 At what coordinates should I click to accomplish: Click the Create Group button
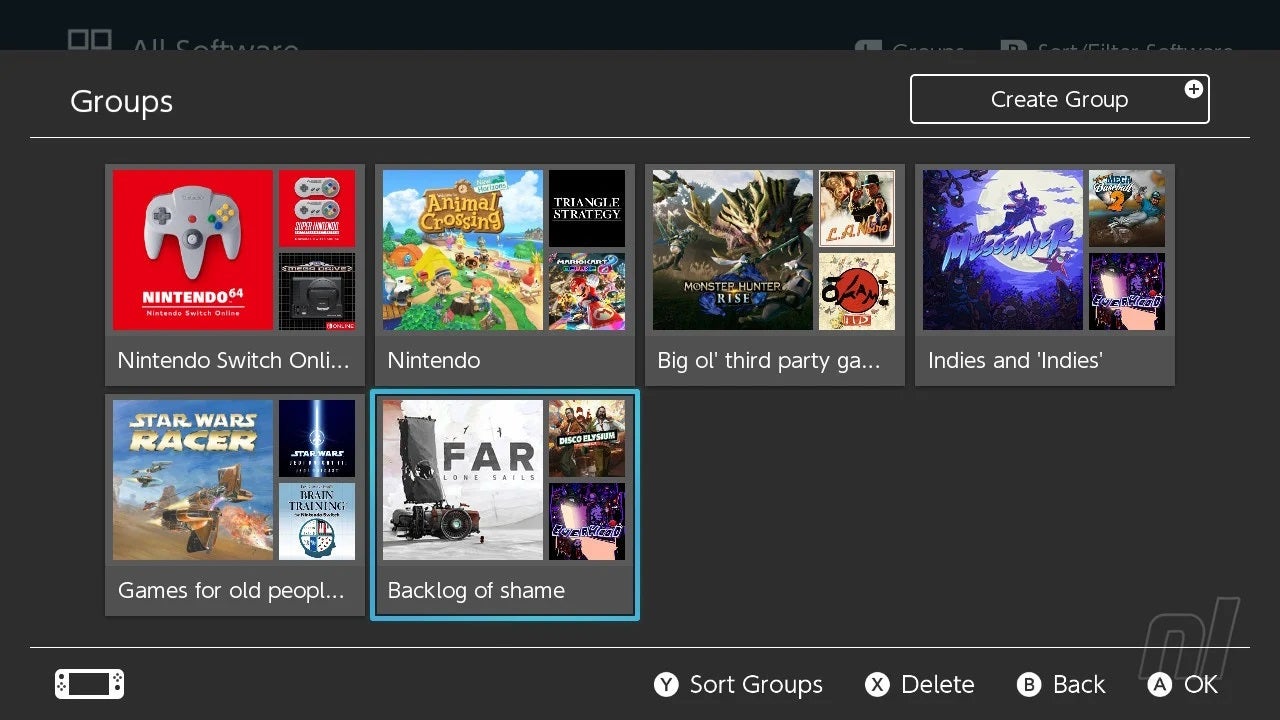tap(1059, 99)
